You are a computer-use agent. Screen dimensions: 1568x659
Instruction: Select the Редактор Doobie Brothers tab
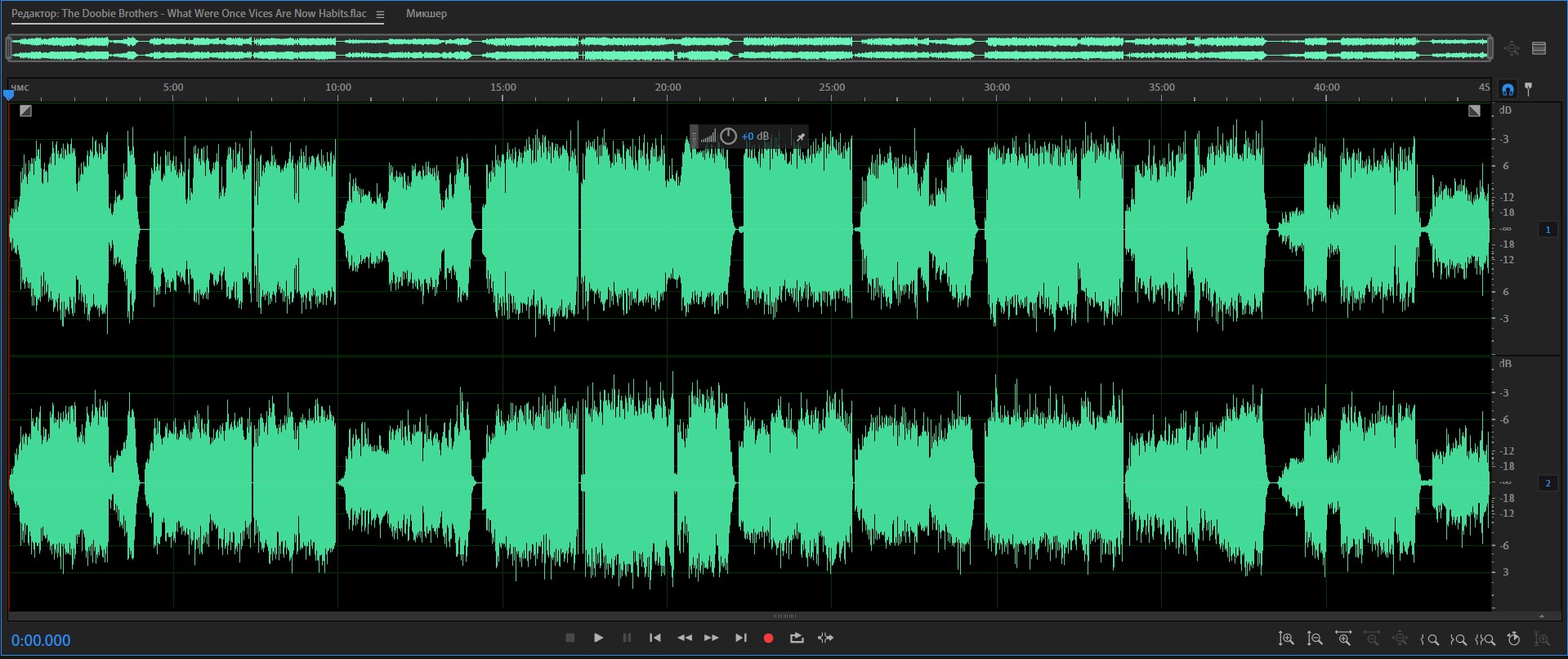click(x=189, y=13)
